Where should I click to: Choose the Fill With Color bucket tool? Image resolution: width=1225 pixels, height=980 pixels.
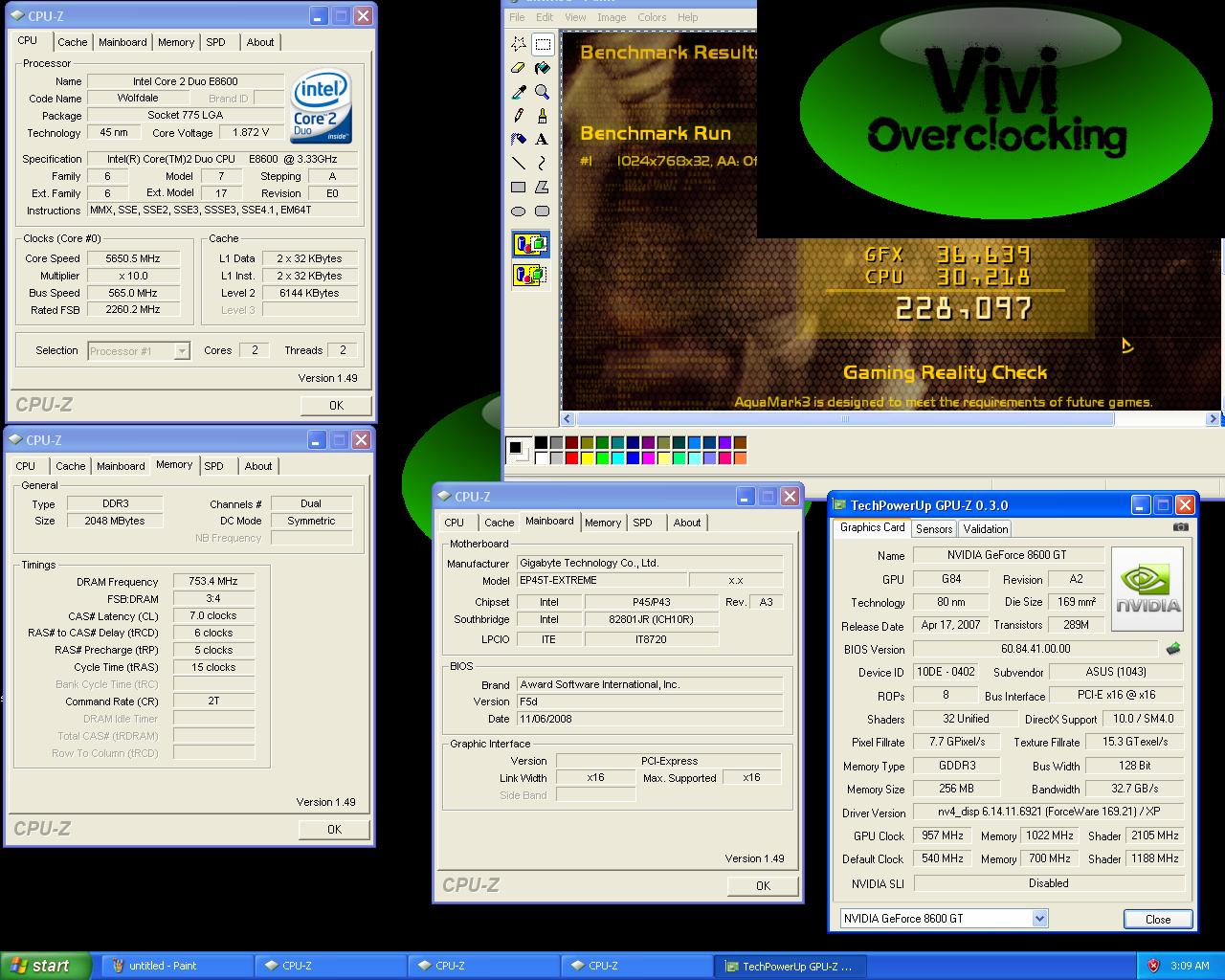[x=543, y=68]
